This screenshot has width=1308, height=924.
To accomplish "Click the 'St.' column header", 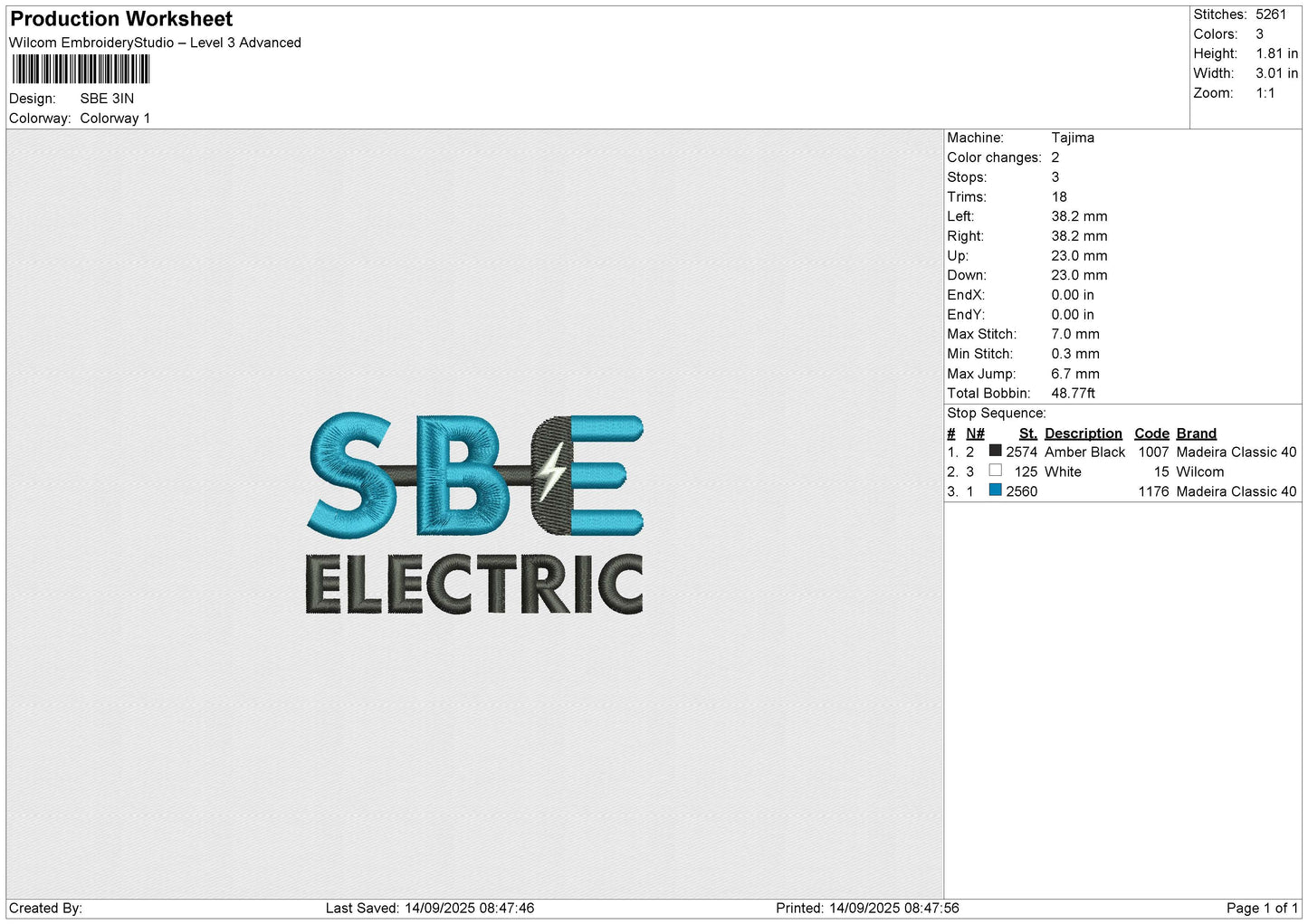I will tap(1027, 433).
